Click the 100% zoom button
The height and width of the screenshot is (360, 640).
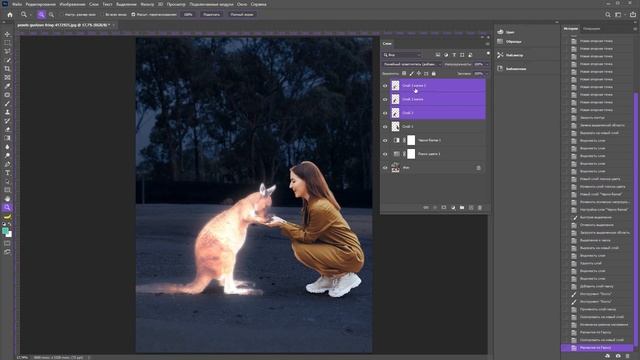[188, 14]
